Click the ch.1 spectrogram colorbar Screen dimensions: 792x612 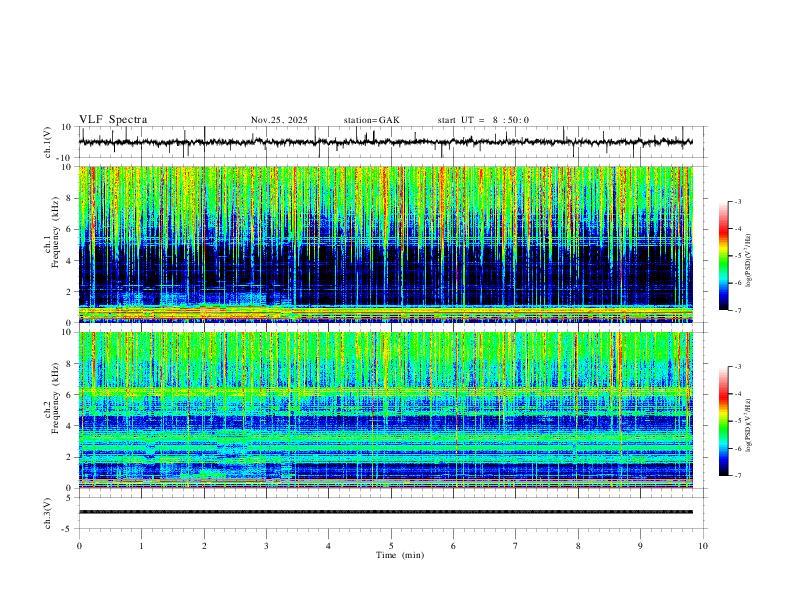pos(723,256)
